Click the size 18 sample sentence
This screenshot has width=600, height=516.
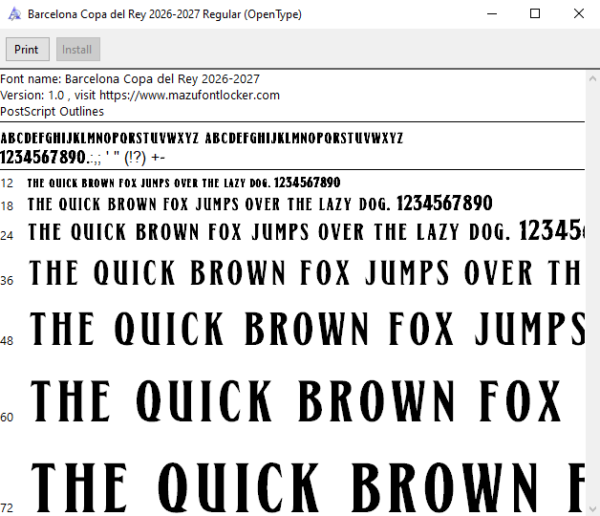tap(260, 204)
